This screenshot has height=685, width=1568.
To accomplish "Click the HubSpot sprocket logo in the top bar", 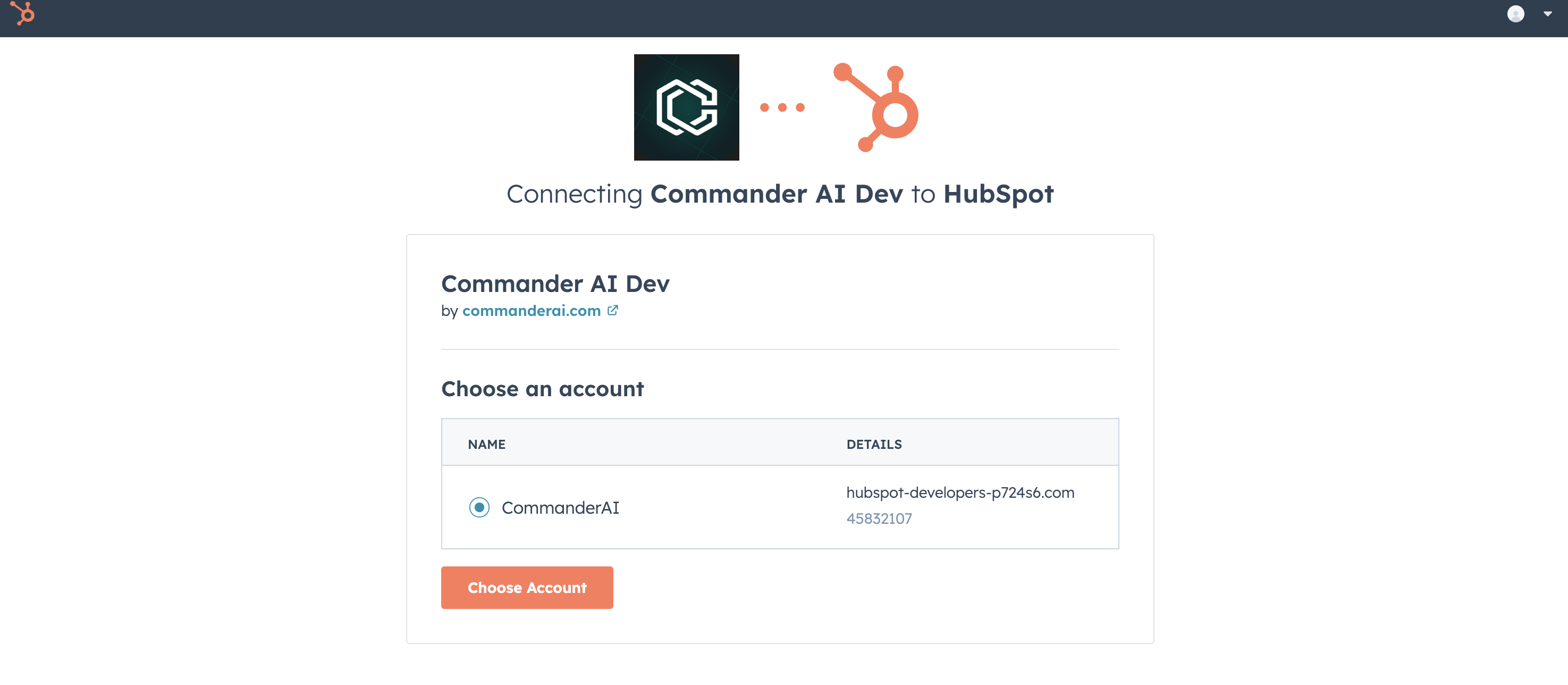I will [23, 13].
